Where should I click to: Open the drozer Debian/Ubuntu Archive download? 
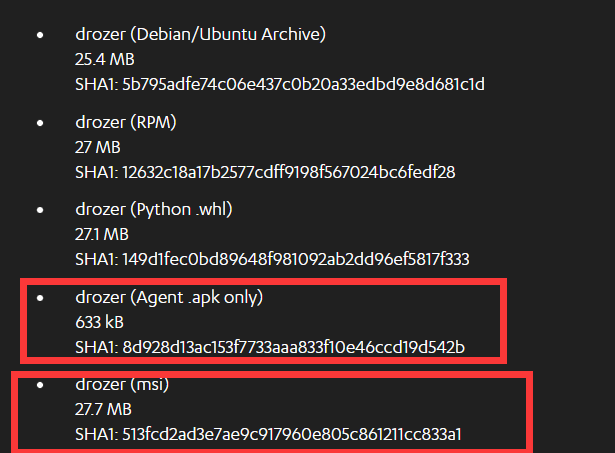coord(200,35)
